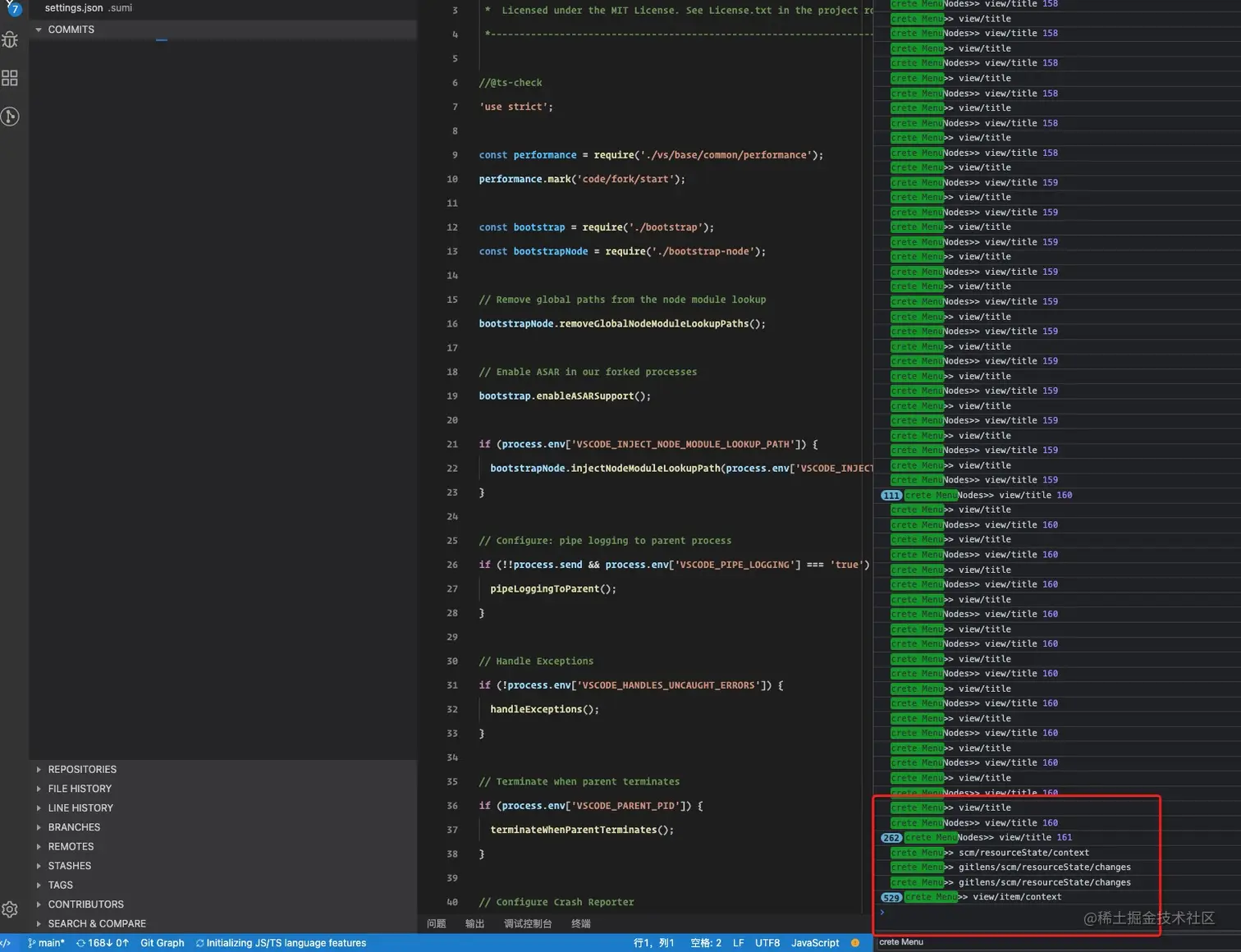Click the 'use strict'; code line

coord(516,107)
